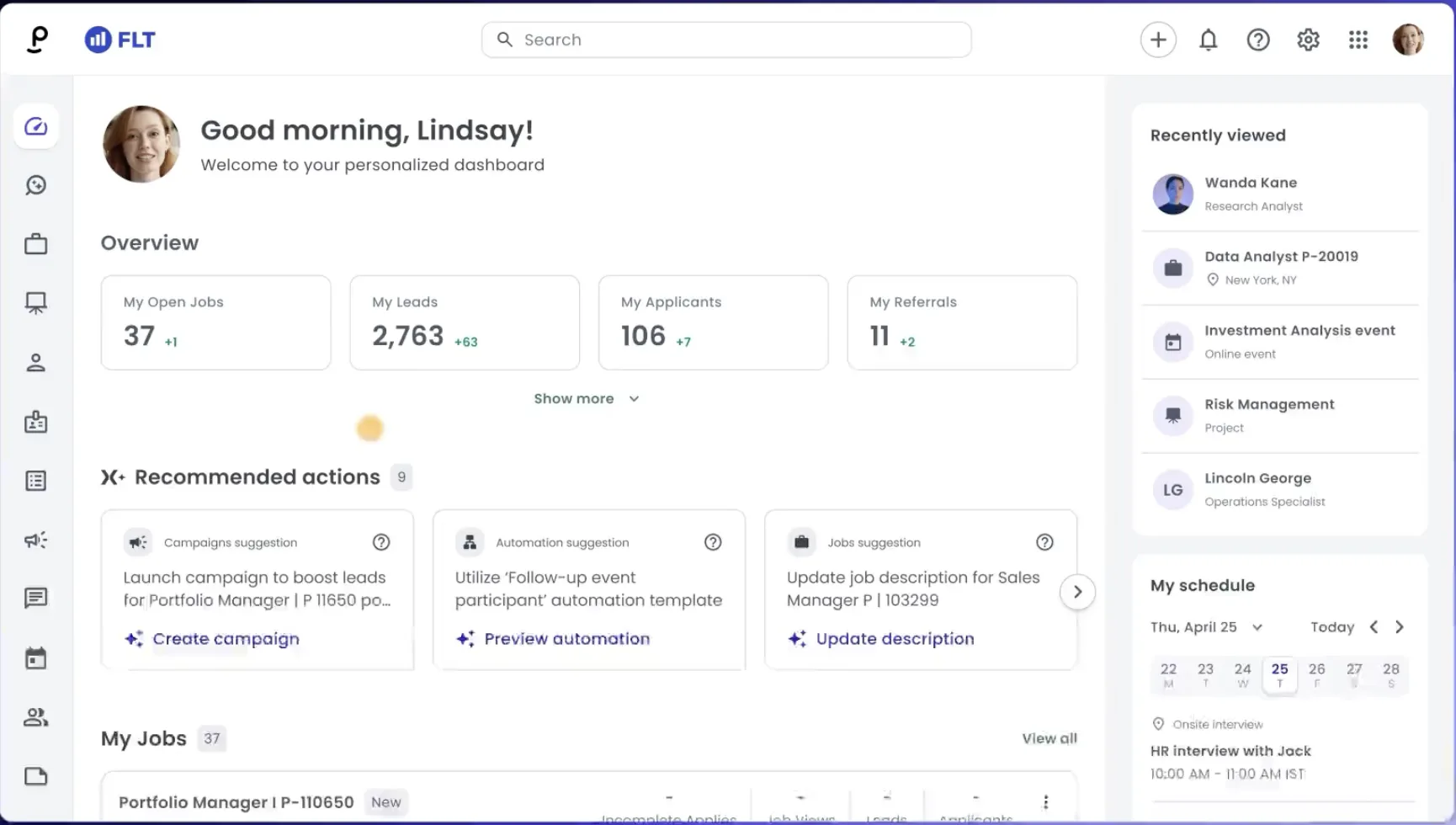This screenshot has width=1456, height=825.
Task: Select day 26 in schedule week
Action: (x=1317, y=675)
